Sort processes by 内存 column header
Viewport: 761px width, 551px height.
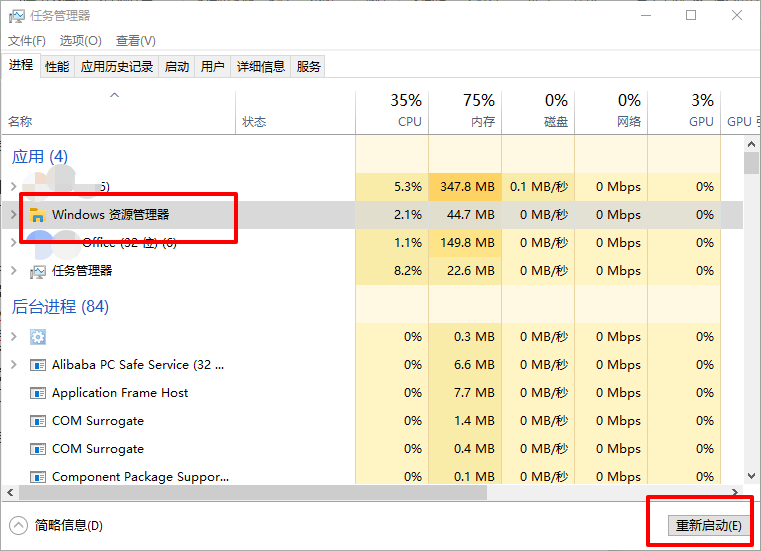(x=482, y=121)
